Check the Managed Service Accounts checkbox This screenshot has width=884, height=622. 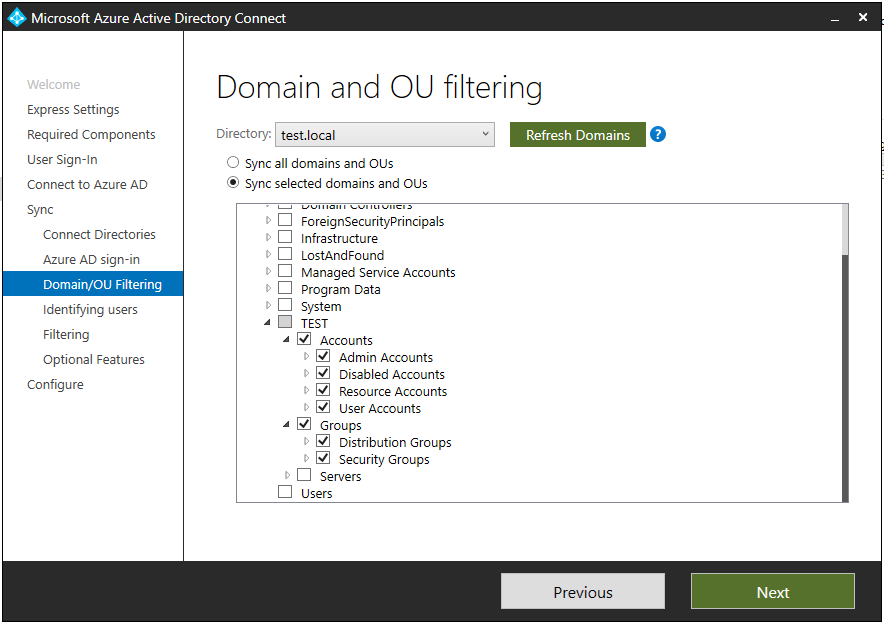(x=285, y=271)
